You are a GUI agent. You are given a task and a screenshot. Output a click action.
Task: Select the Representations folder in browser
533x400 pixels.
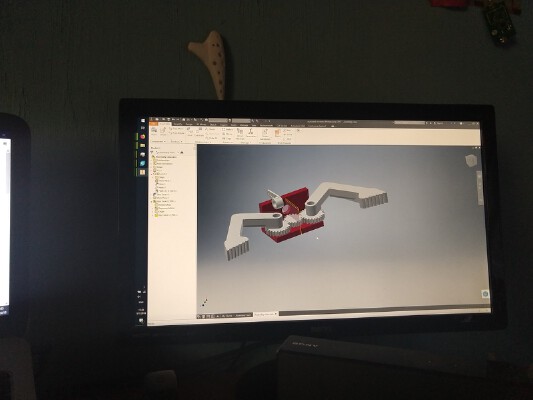164,164
